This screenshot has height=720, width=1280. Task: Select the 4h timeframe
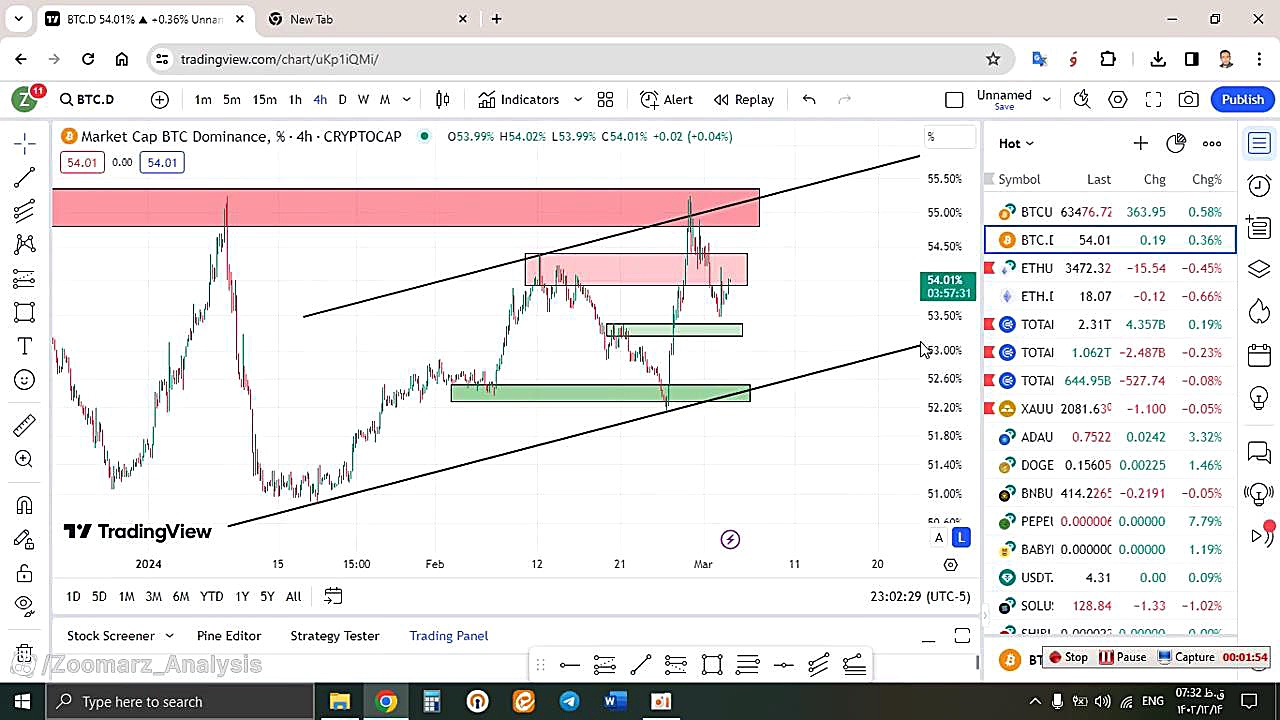pyautogui.click(x=320, y=99)
